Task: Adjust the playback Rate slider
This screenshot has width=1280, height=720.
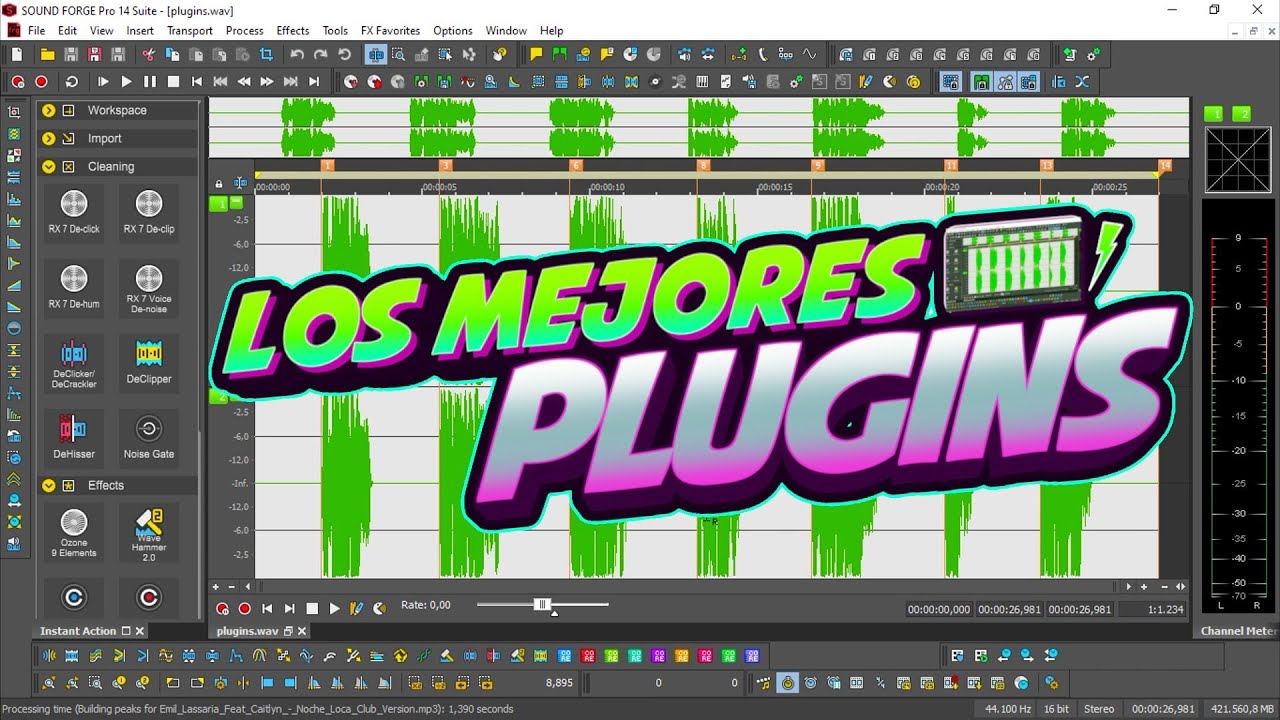Action: click(543, 605)
